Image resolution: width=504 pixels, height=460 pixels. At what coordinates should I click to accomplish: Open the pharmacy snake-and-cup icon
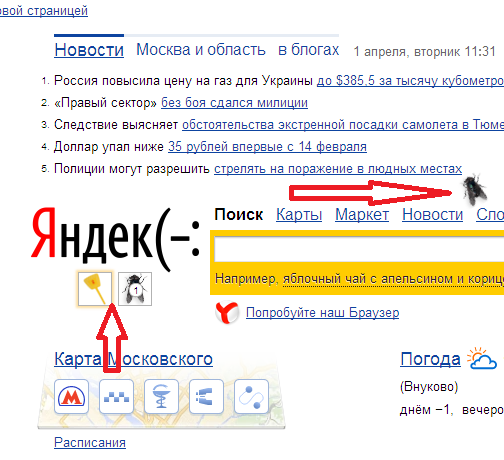point(161,396)
